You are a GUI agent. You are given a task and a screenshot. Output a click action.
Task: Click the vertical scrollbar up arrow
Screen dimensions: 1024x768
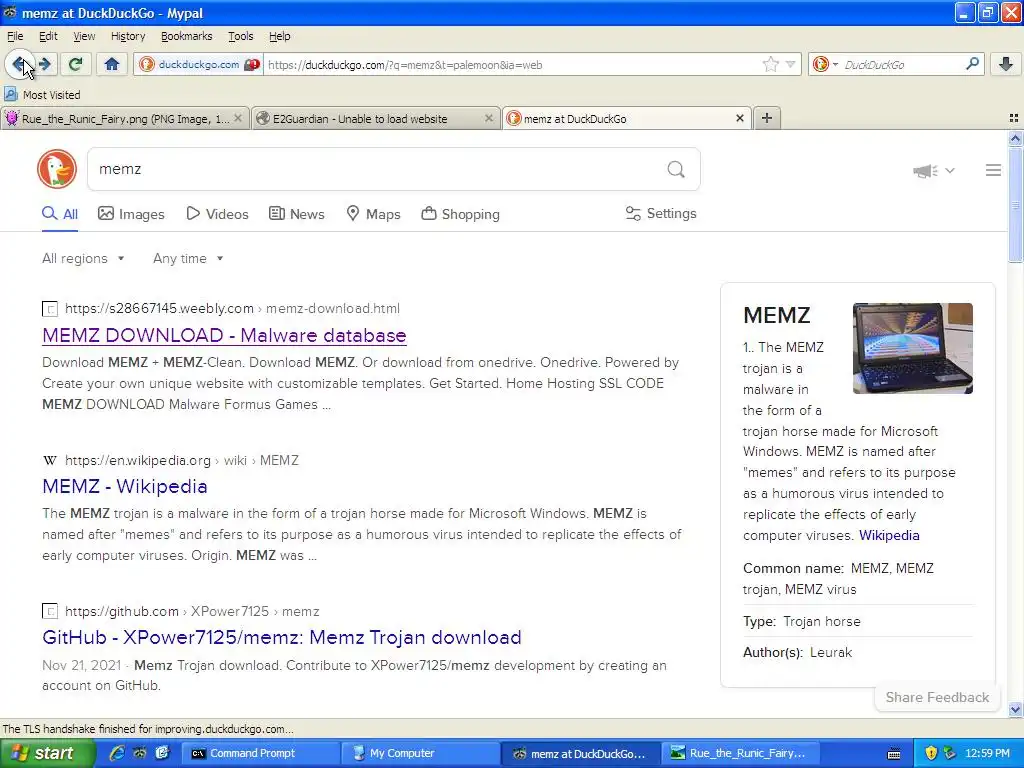(x=1015, y=138)
